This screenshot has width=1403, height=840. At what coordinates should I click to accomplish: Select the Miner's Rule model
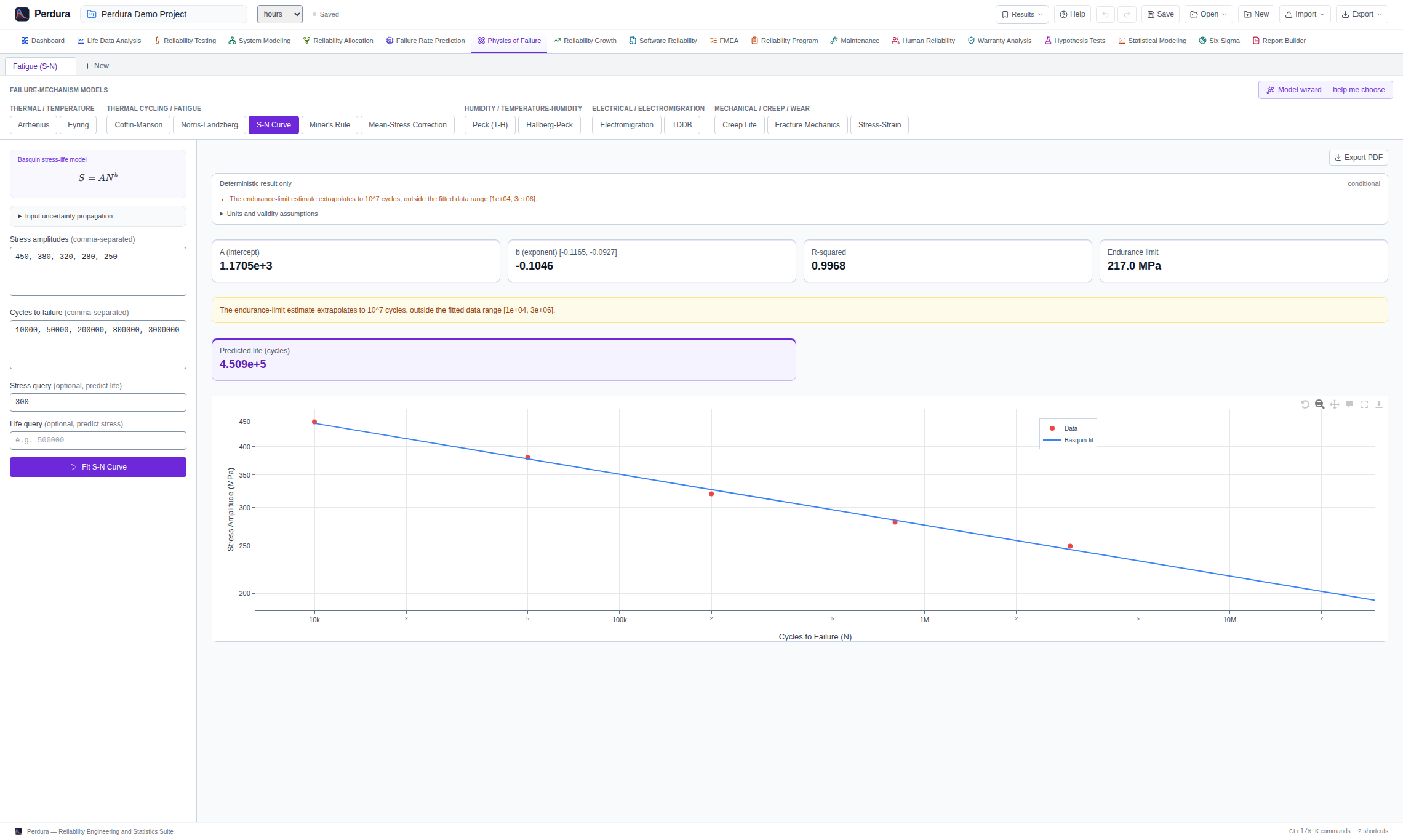[330, 125]
